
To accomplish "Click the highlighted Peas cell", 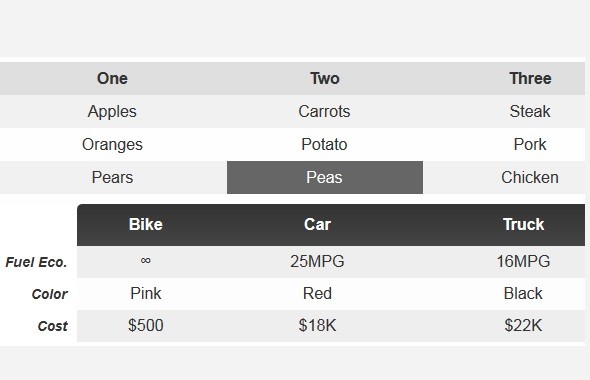I will (325, 177).
